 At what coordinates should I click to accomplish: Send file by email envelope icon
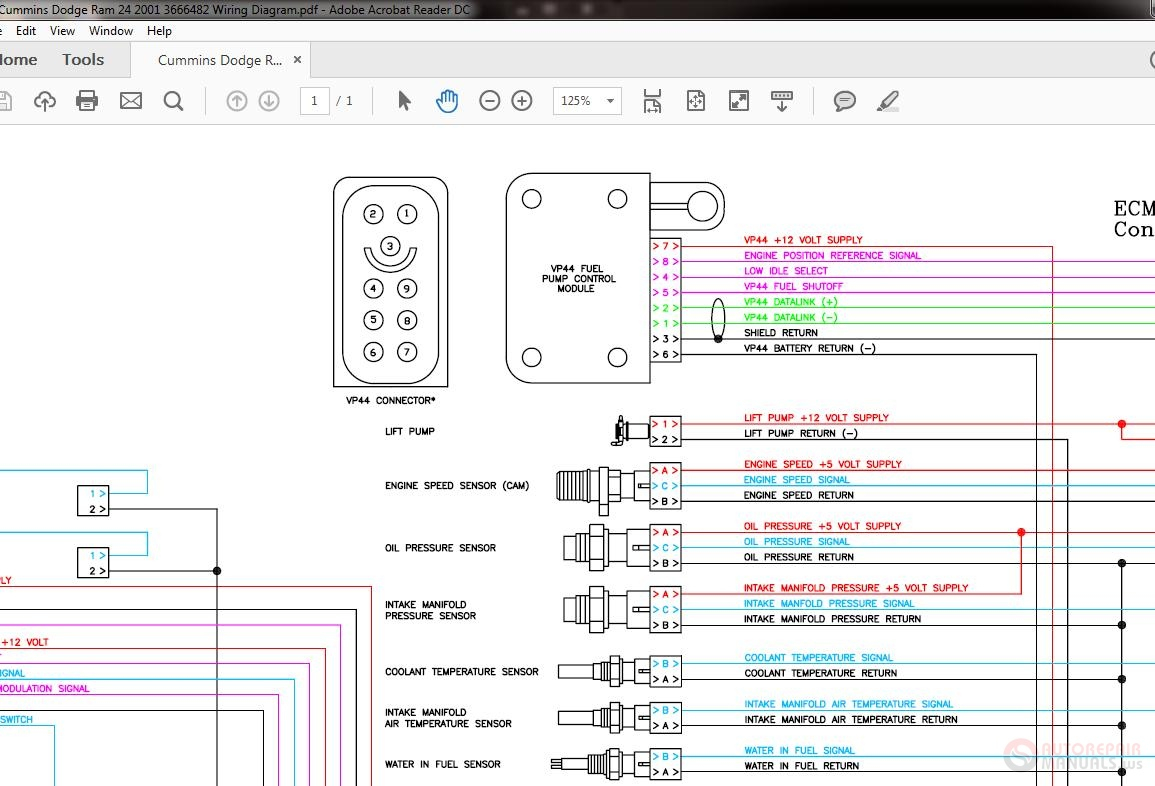[131, 100]
